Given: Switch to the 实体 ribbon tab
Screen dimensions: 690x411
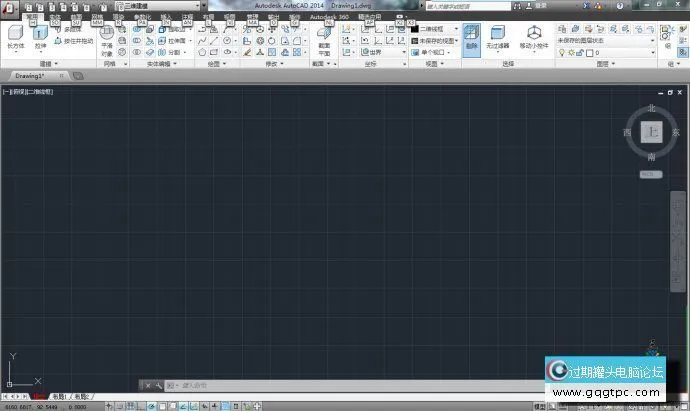Looking at the screenshot, I should [x=55, y=18].
